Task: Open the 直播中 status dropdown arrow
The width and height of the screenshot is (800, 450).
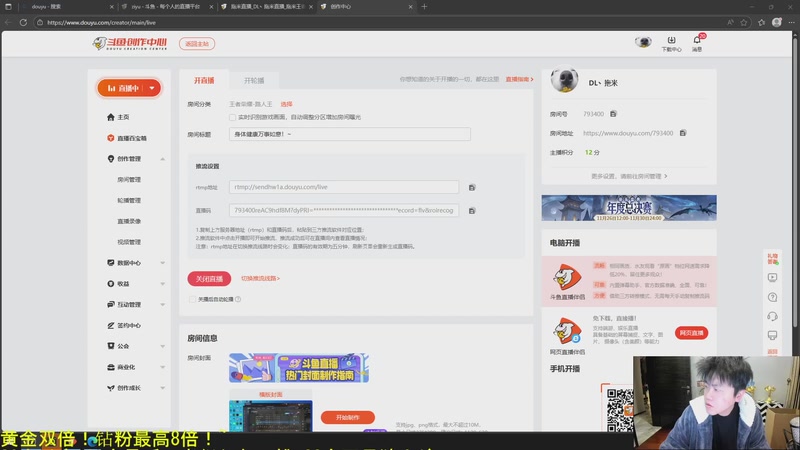Action: [x=152, y=88]
